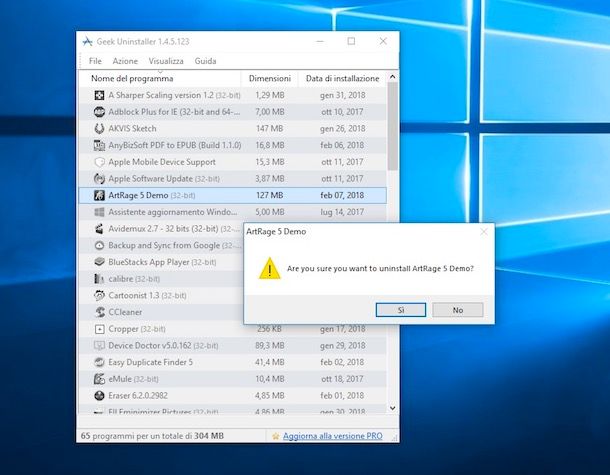
Task: Open the Visualizza menu
Action: tap(166, 61)
